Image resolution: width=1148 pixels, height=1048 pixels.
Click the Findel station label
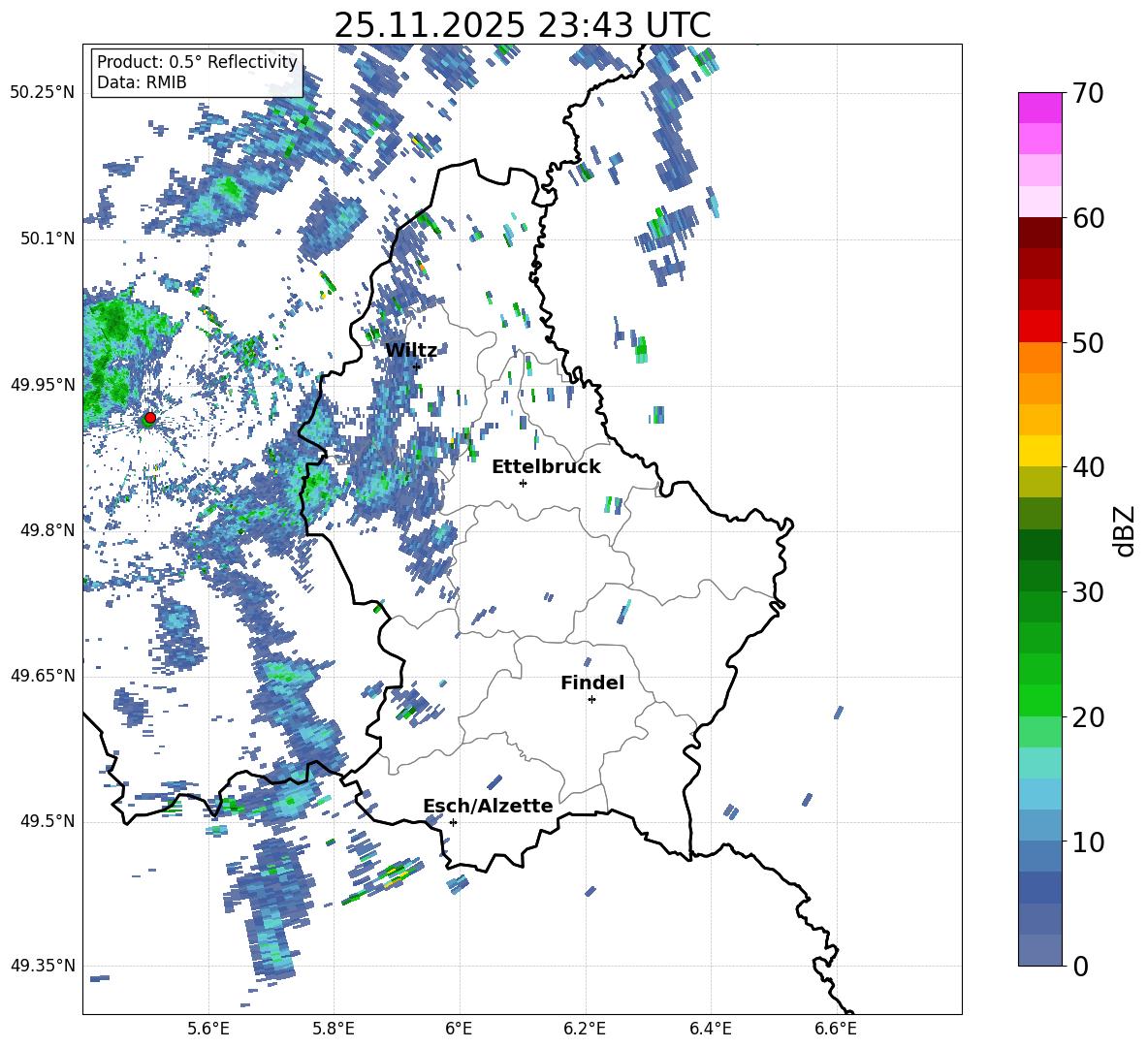pyautogui.click(x=592, y=683)
